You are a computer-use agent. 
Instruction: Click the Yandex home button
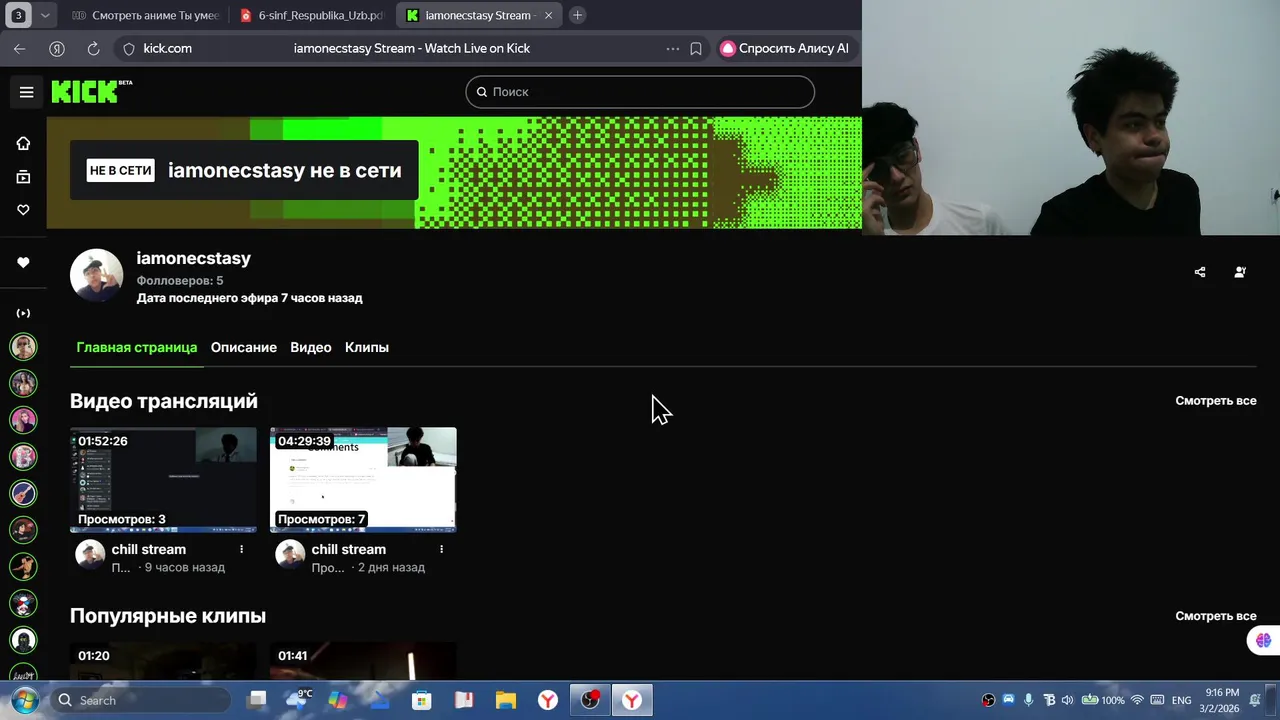click(x=57, y=48)
